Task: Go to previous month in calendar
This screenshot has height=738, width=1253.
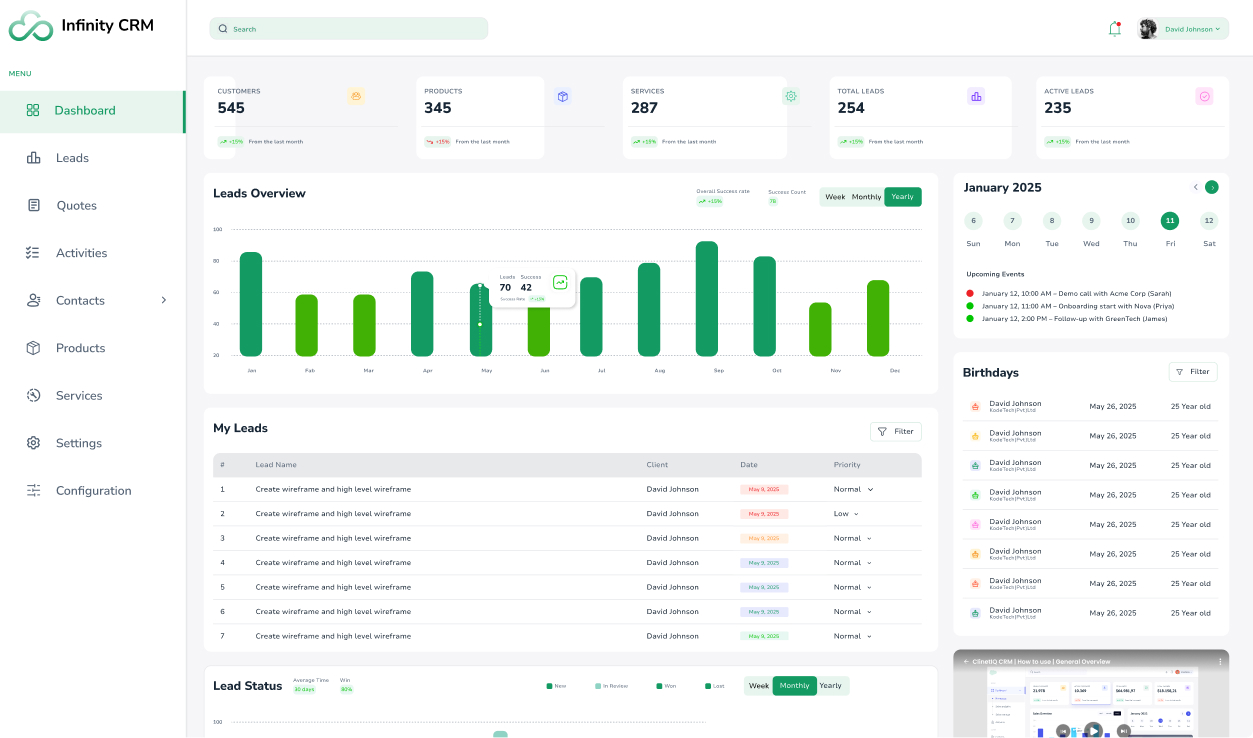Action: click(1195, 187)
